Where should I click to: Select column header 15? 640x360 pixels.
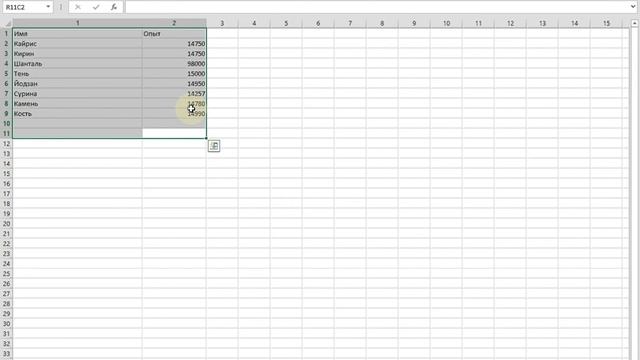[606, 23]
